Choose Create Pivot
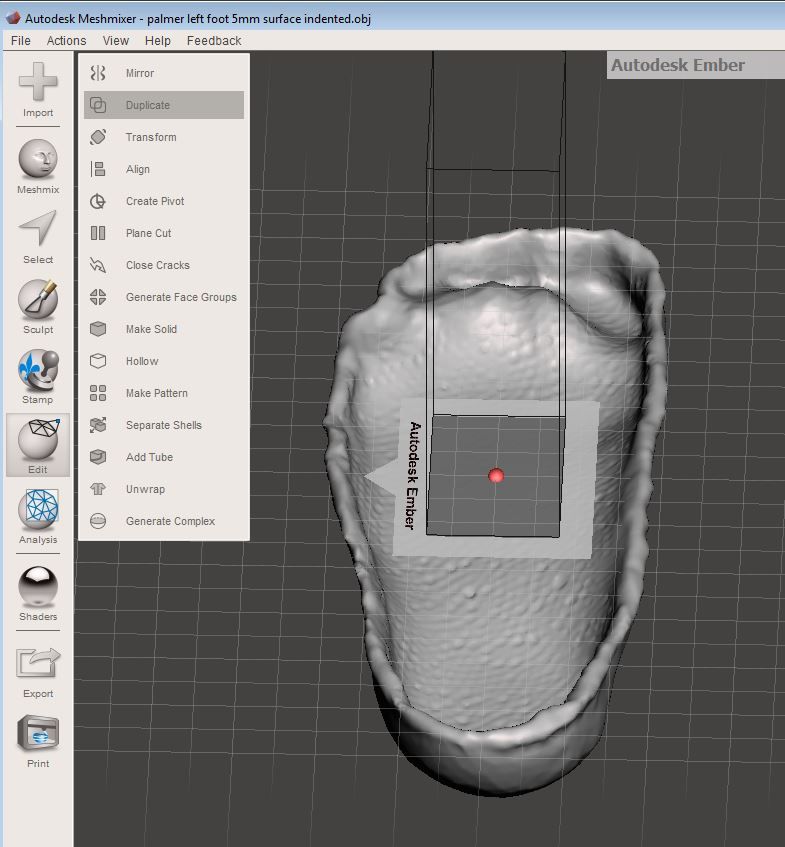This screenshot has width=785, height=847. tap(164, 201)
